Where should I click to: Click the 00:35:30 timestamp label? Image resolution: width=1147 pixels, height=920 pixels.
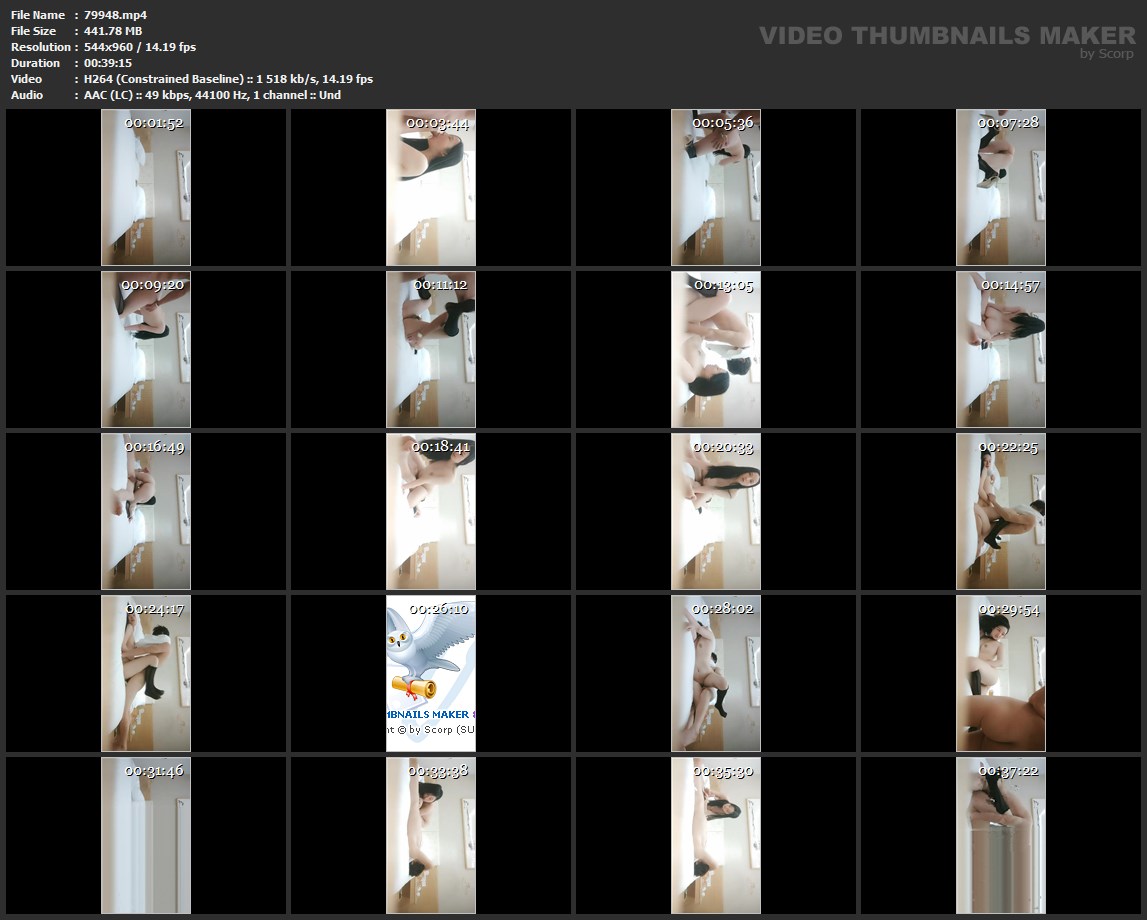pos(723,771)
